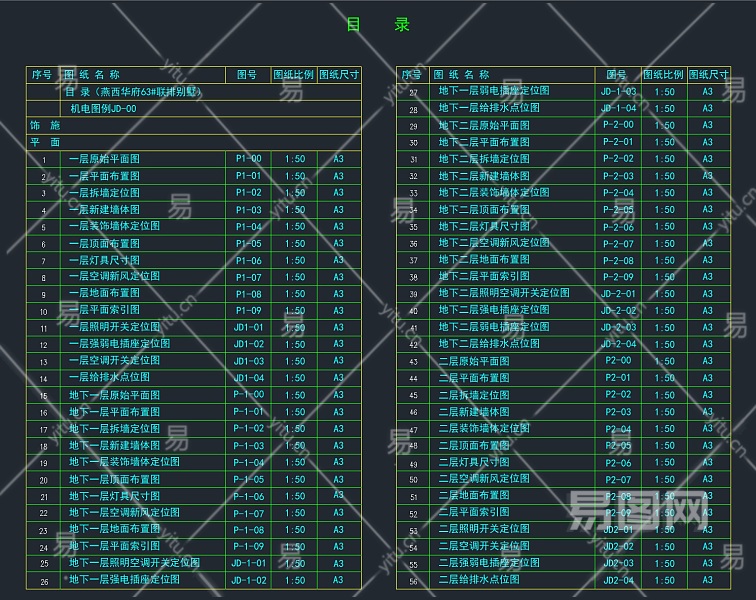Select row text 地下二层拆墙定位图
756x600 pixels.
coord(484,159)
